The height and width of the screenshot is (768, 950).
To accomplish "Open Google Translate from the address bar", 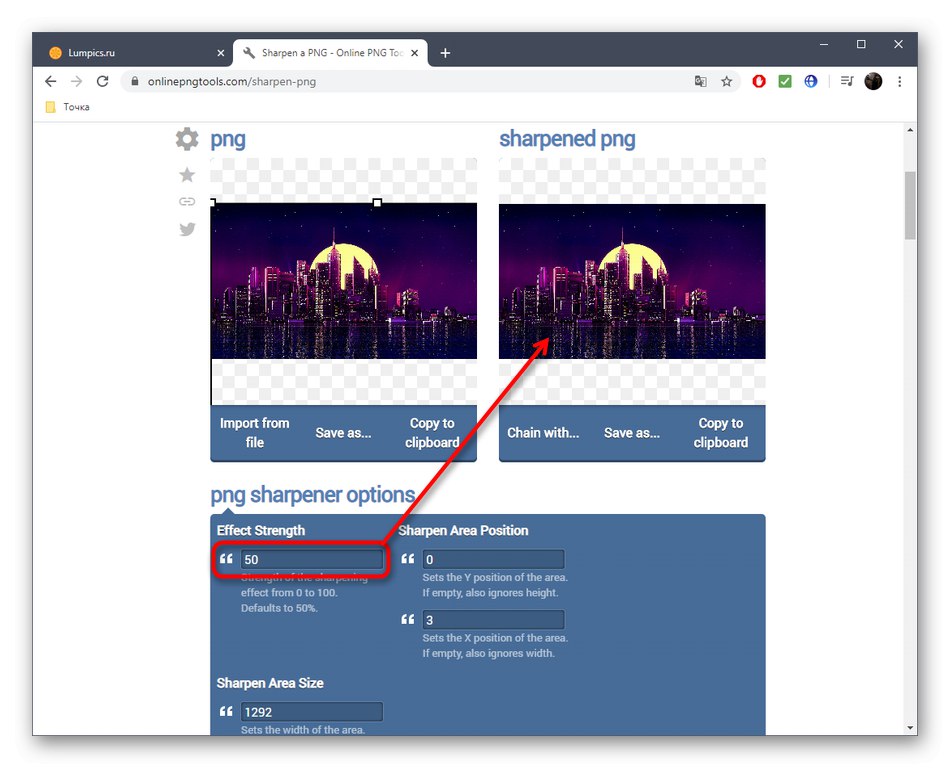I will click(700, 81).
